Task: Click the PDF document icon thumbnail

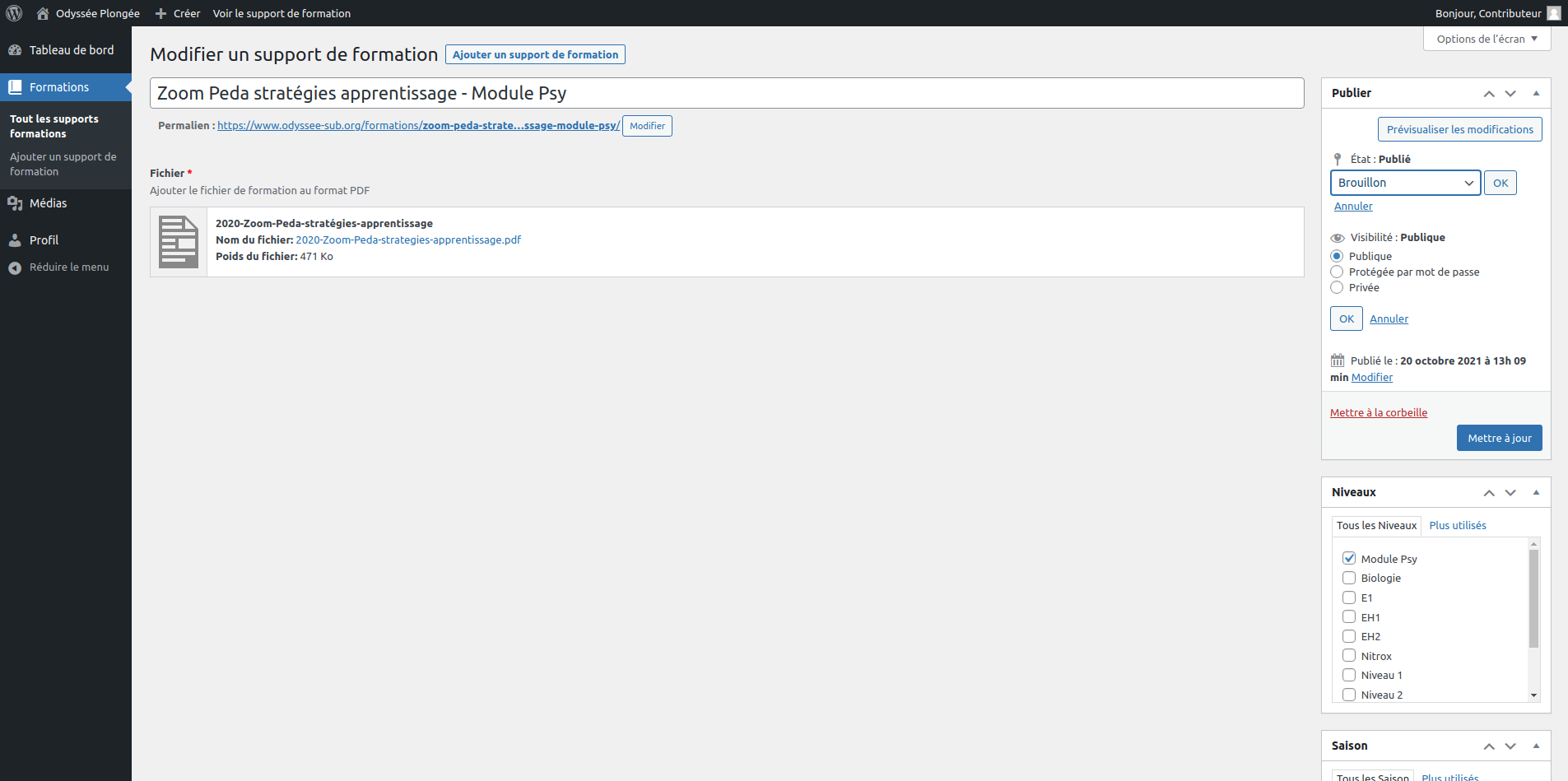Action: click(179, 242)
